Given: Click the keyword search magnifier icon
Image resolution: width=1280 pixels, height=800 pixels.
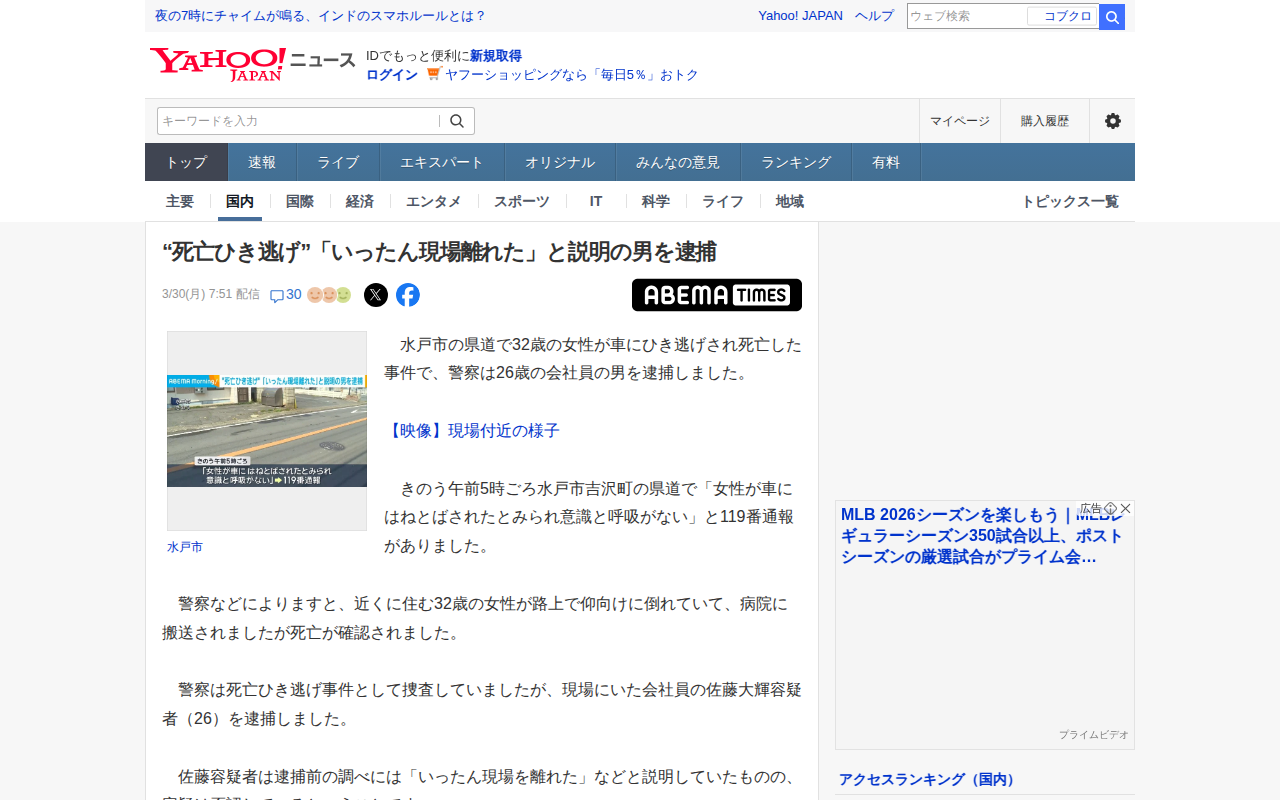Looking at the screenshot, I should (x=457, y=121).
